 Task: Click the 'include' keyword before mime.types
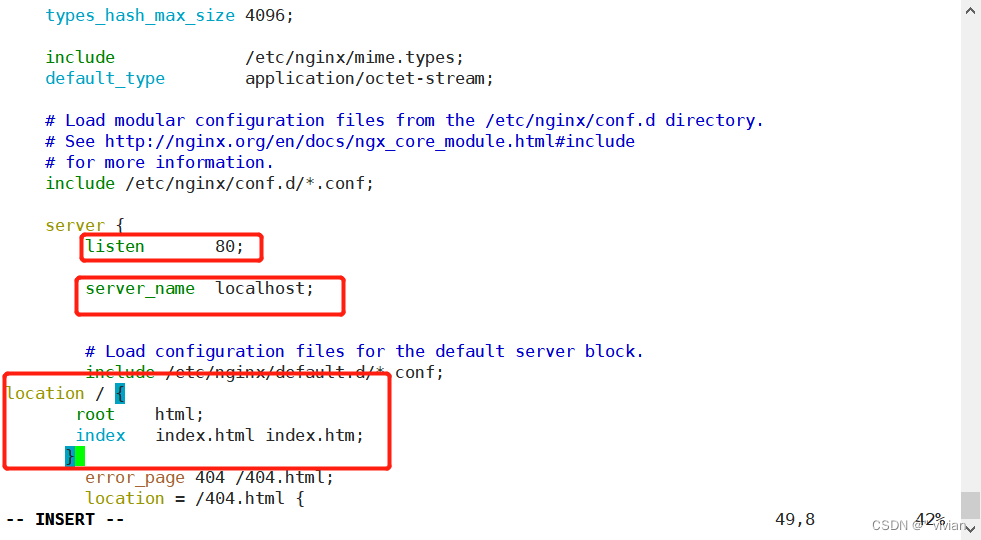80,58
